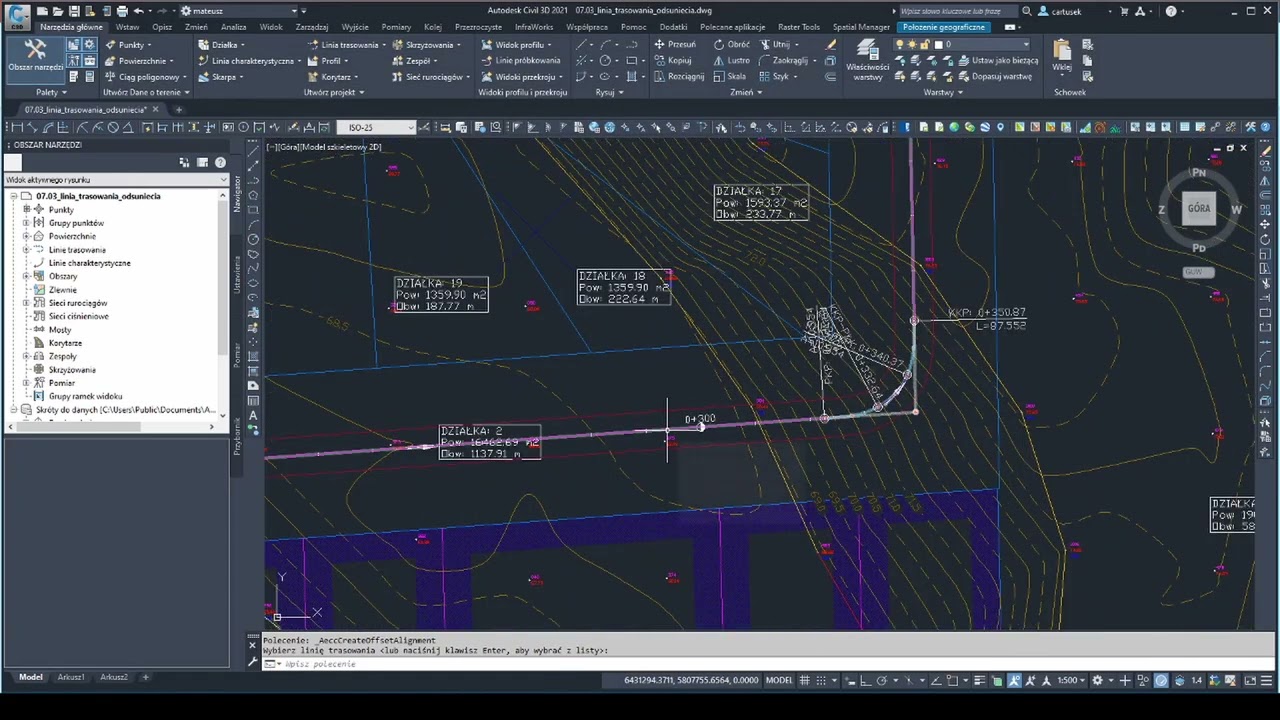The image size is (1280, 720).
Task: Expand the Linie trasowania tree node
Action: click(x=27, y=250)
